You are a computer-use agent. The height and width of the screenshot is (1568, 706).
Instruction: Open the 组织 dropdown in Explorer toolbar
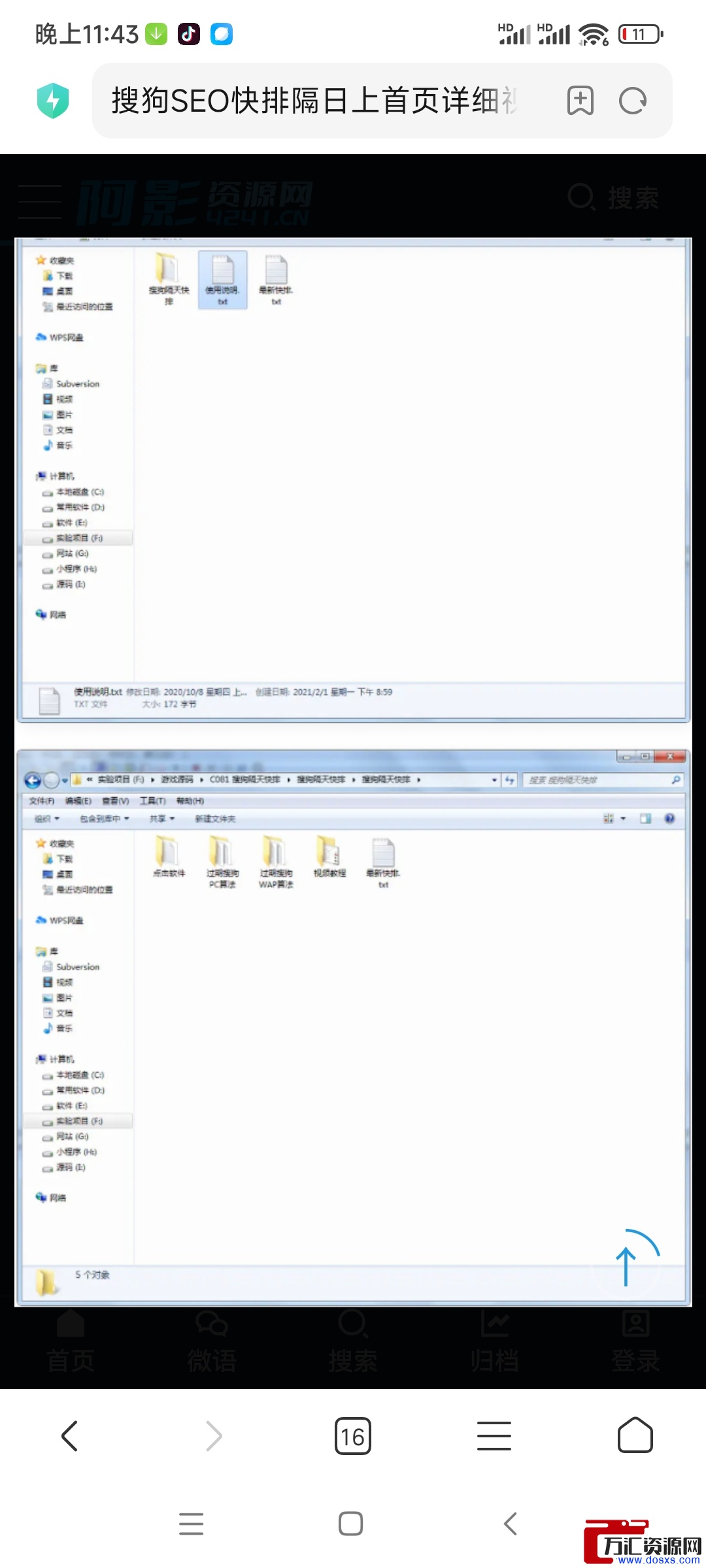point(47,819)
